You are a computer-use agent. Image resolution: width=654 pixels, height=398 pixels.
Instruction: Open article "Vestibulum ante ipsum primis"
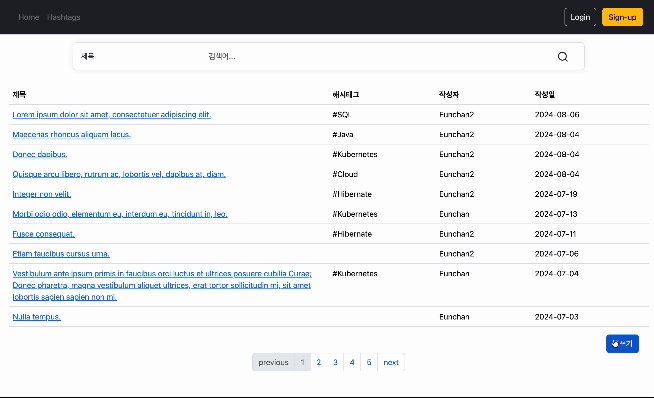[x=162, y=285]
